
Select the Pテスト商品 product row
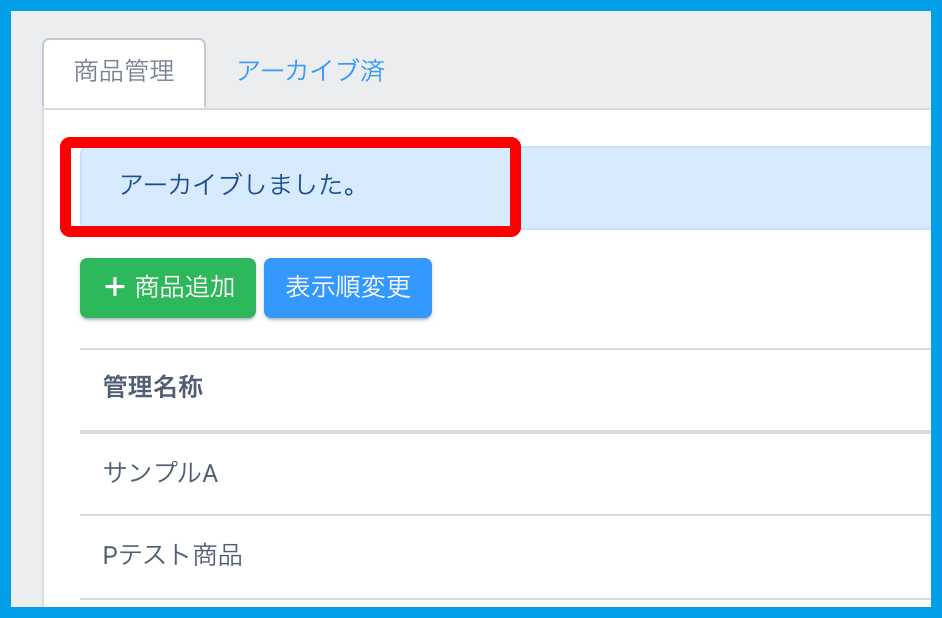(172, 555)
